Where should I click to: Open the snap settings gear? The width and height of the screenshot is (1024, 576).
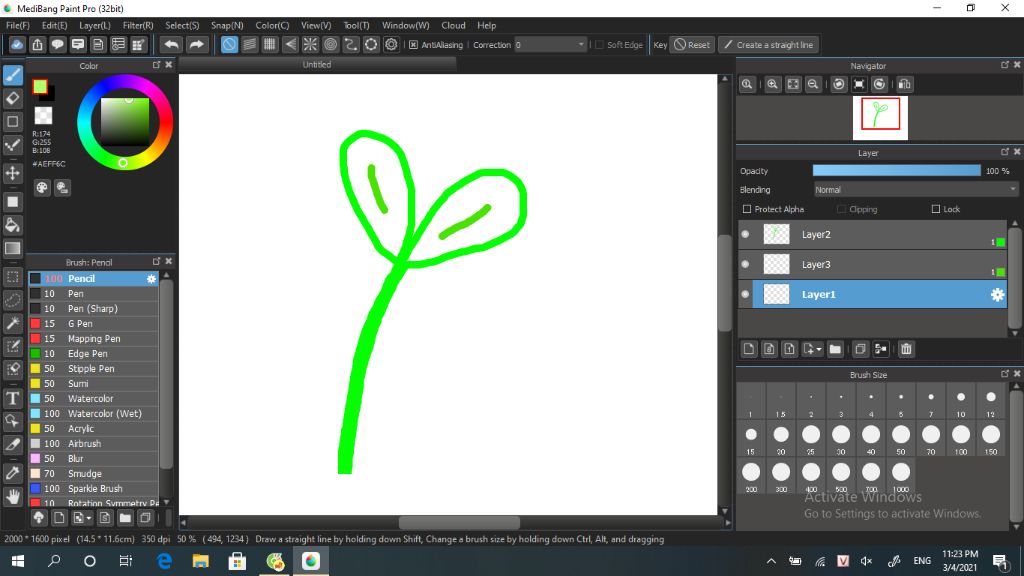(x=391, y=44)
